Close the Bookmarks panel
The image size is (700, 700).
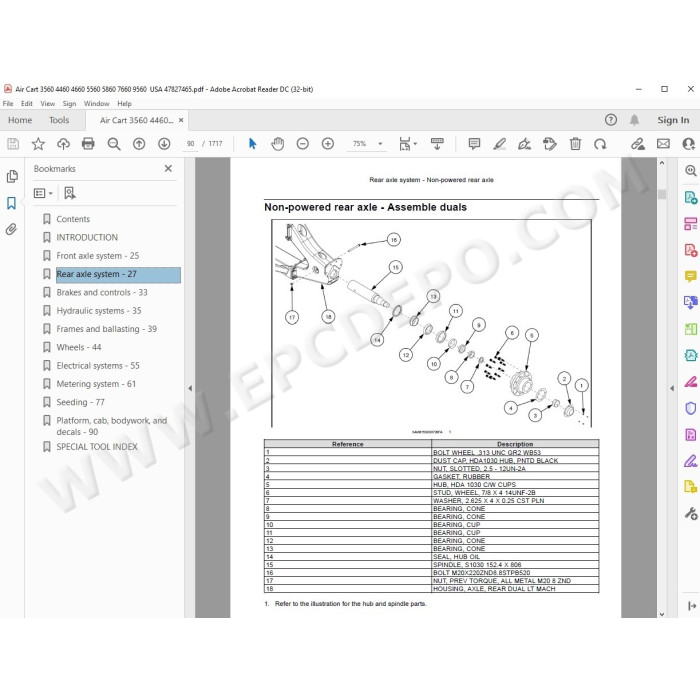coord(168,168)
